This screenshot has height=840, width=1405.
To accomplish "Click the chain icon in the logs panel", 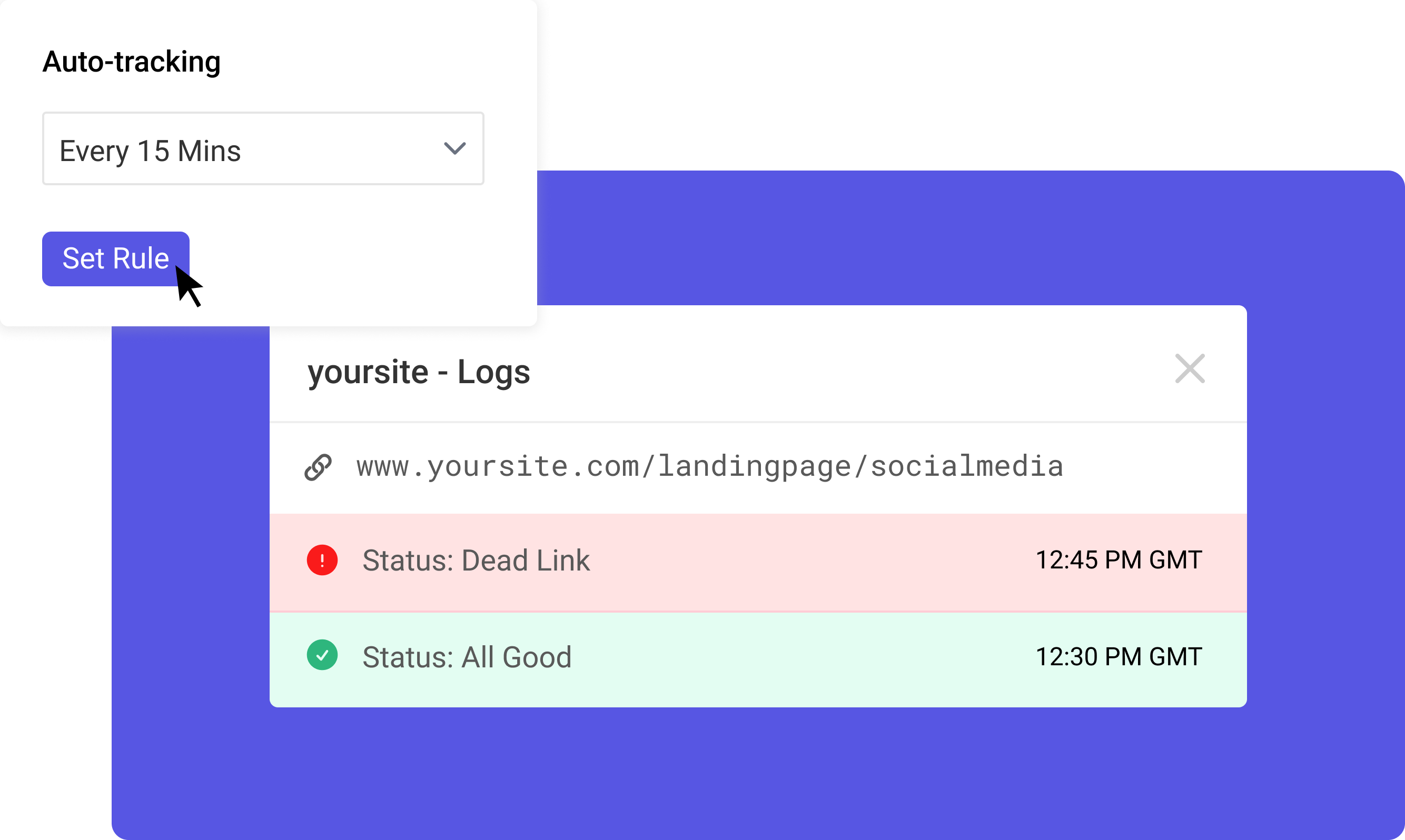I will [318, 466].
